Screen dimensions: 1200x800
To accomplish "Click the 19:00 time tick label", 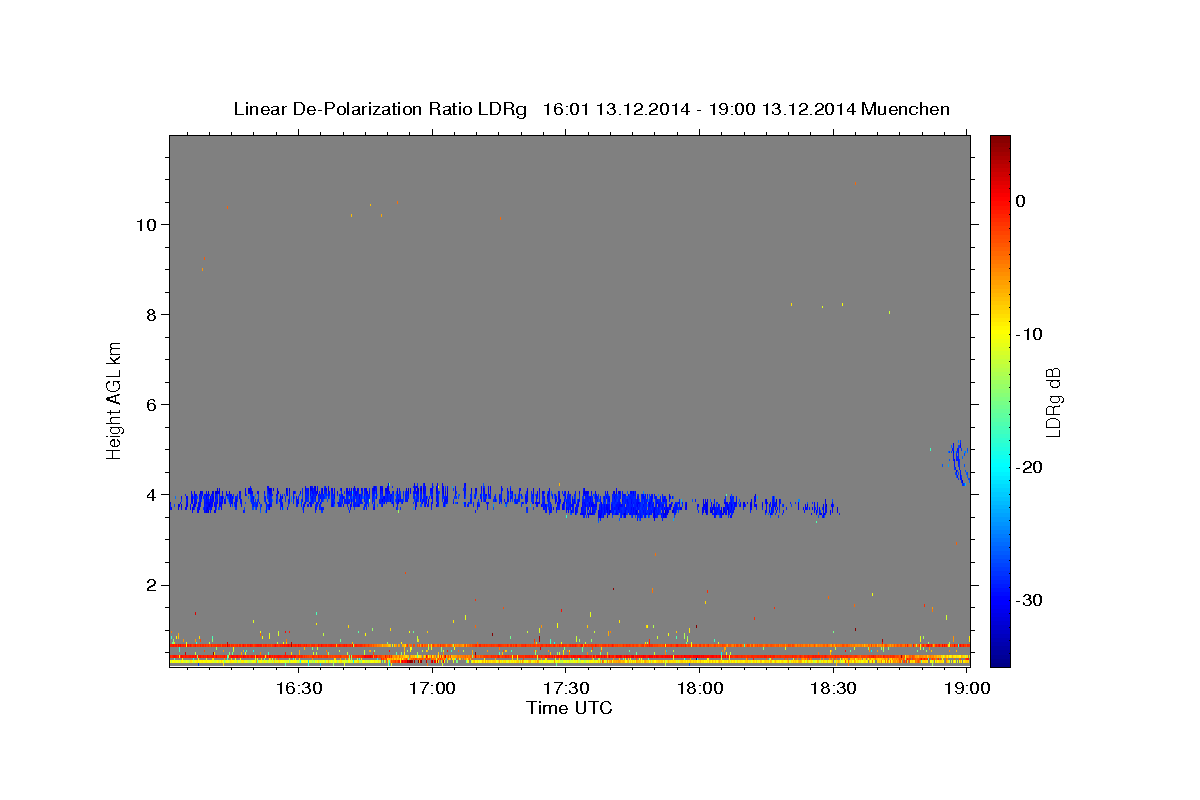I will click(x=967, y=688).
